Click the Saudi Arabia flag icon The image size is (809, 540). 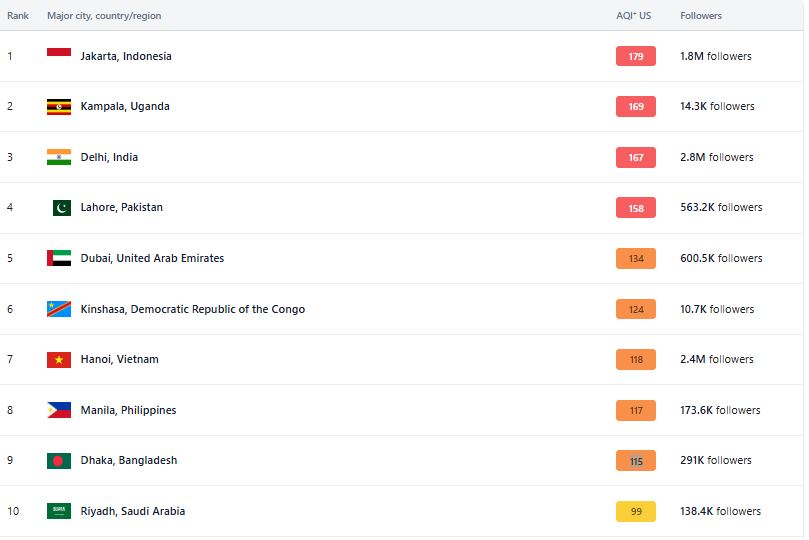point(59,511)
